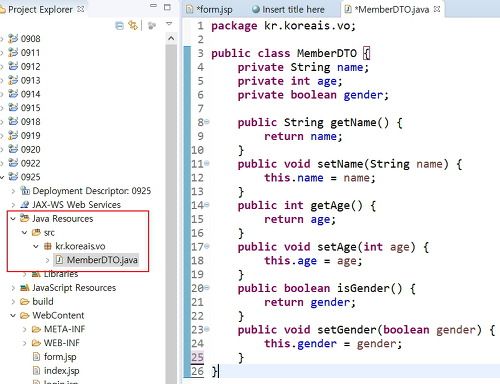Image resolution: width=500 pixels, height=384 pixels.
Task: Collapse the WebContent folder node
Action: pos(13,315)
